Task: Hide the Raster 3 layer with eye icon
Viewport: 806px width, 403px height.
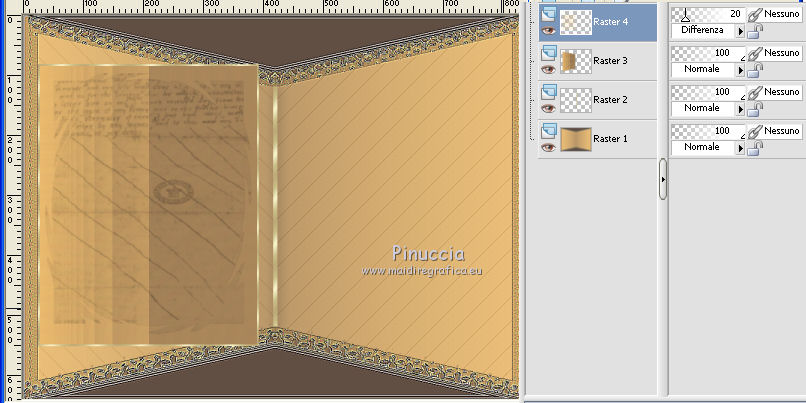Action: (549, 69)
